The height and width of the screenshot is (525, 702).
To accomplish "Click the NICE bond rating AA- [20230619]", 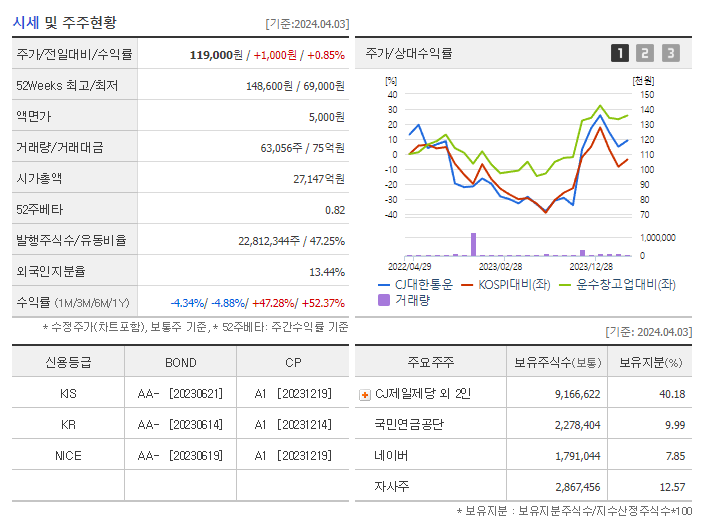I will coord(180,456).
